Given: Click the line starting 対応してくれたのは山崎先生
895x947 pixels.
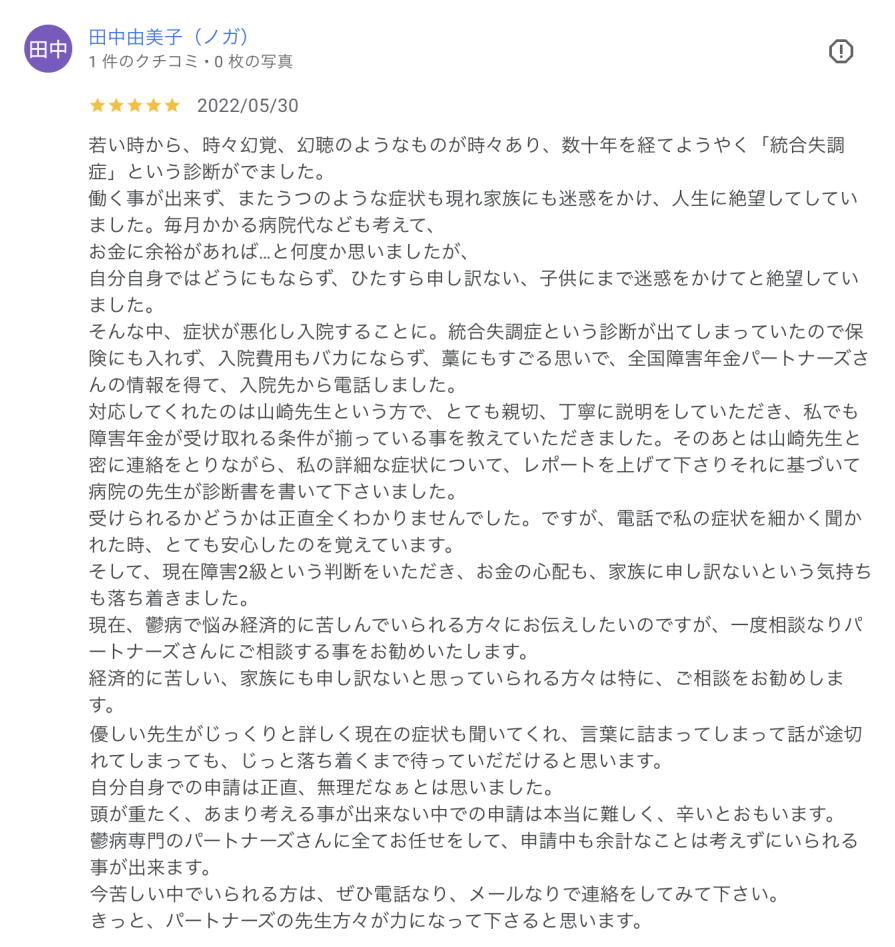Looking at the screenshot, I should tap(473, 412).
